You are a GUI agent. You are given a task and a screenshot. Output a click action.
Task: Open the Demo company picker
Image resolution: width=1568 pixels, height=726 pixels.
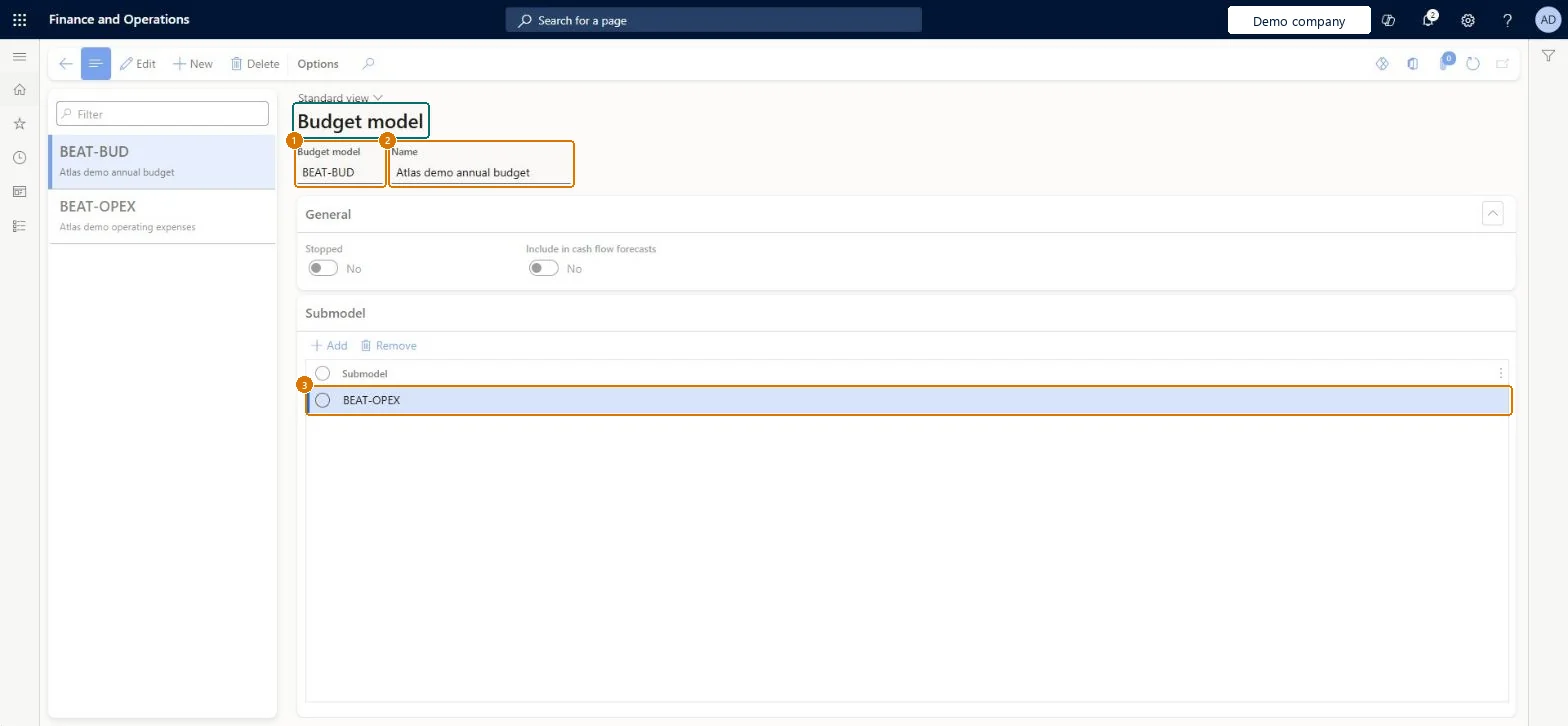(x=1299, y=21)
